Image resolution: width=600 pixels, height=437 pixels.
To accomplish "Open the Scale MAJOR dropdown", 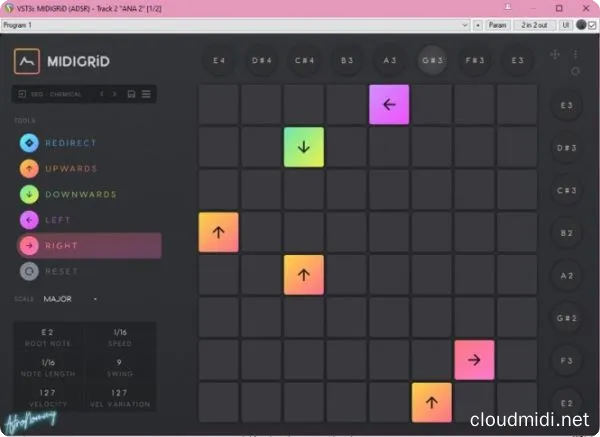I will 70,298.
